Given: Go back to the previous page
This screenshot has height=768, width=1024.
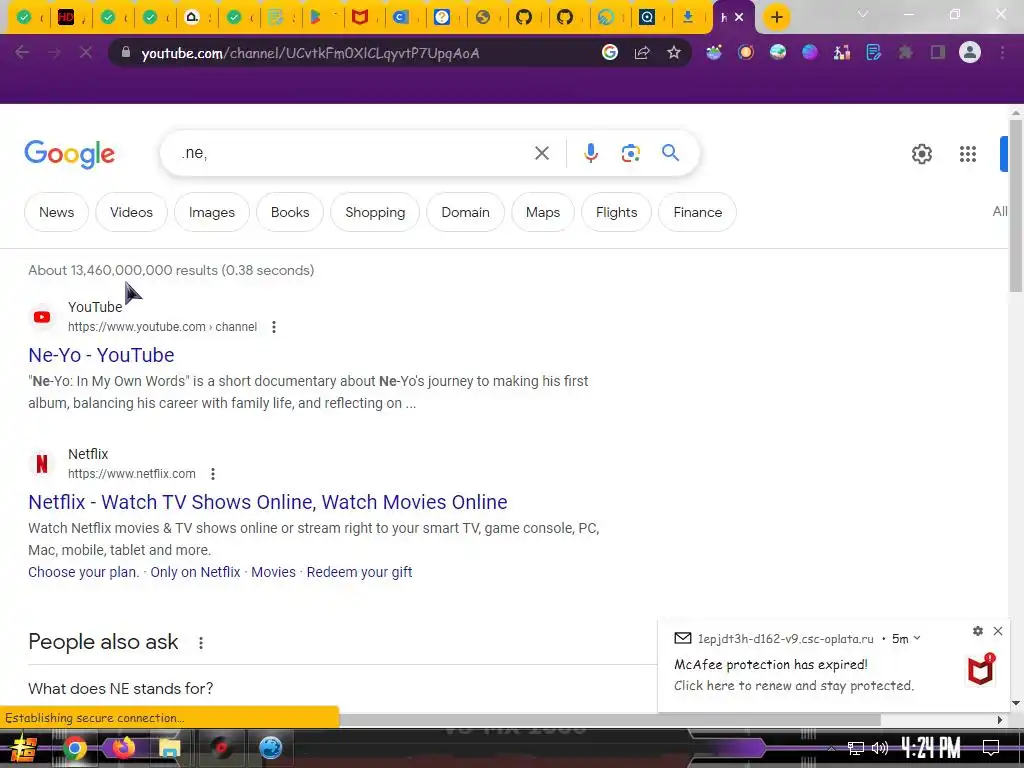Looking at the screenshot, I should coord(22,52).
